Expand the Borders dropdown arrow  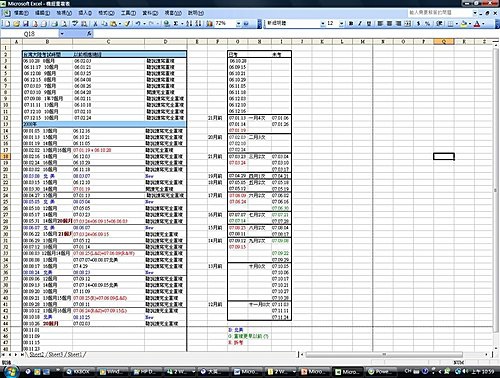click(x=457, y=23)
